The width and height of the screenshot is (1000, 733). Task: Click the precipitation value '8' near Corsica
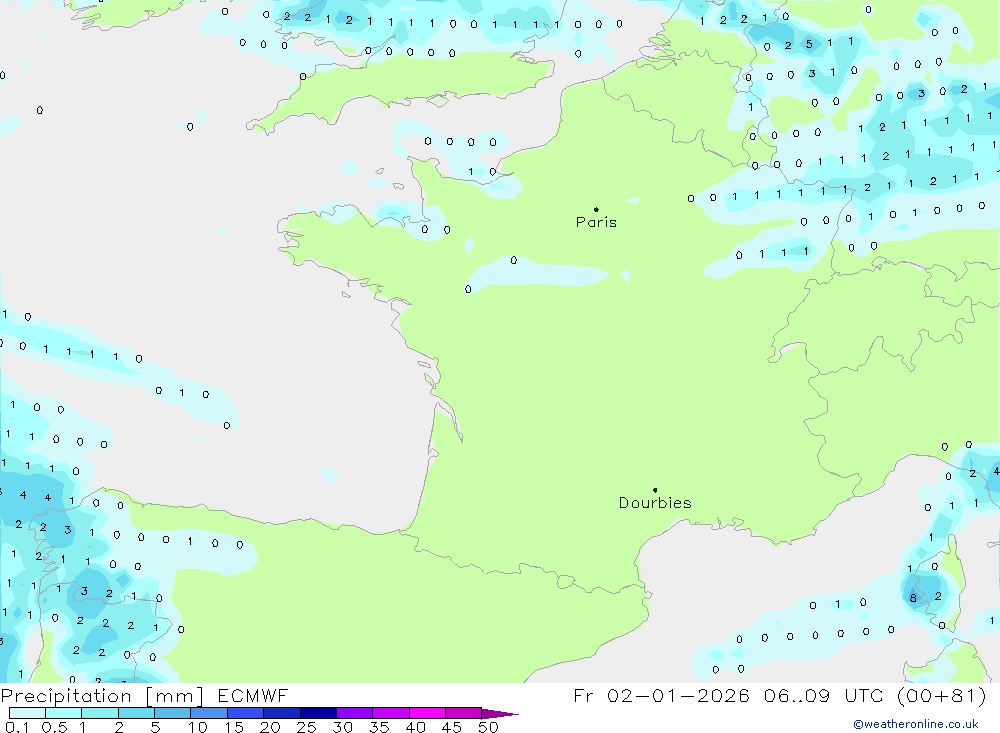(x=913, y=598)
